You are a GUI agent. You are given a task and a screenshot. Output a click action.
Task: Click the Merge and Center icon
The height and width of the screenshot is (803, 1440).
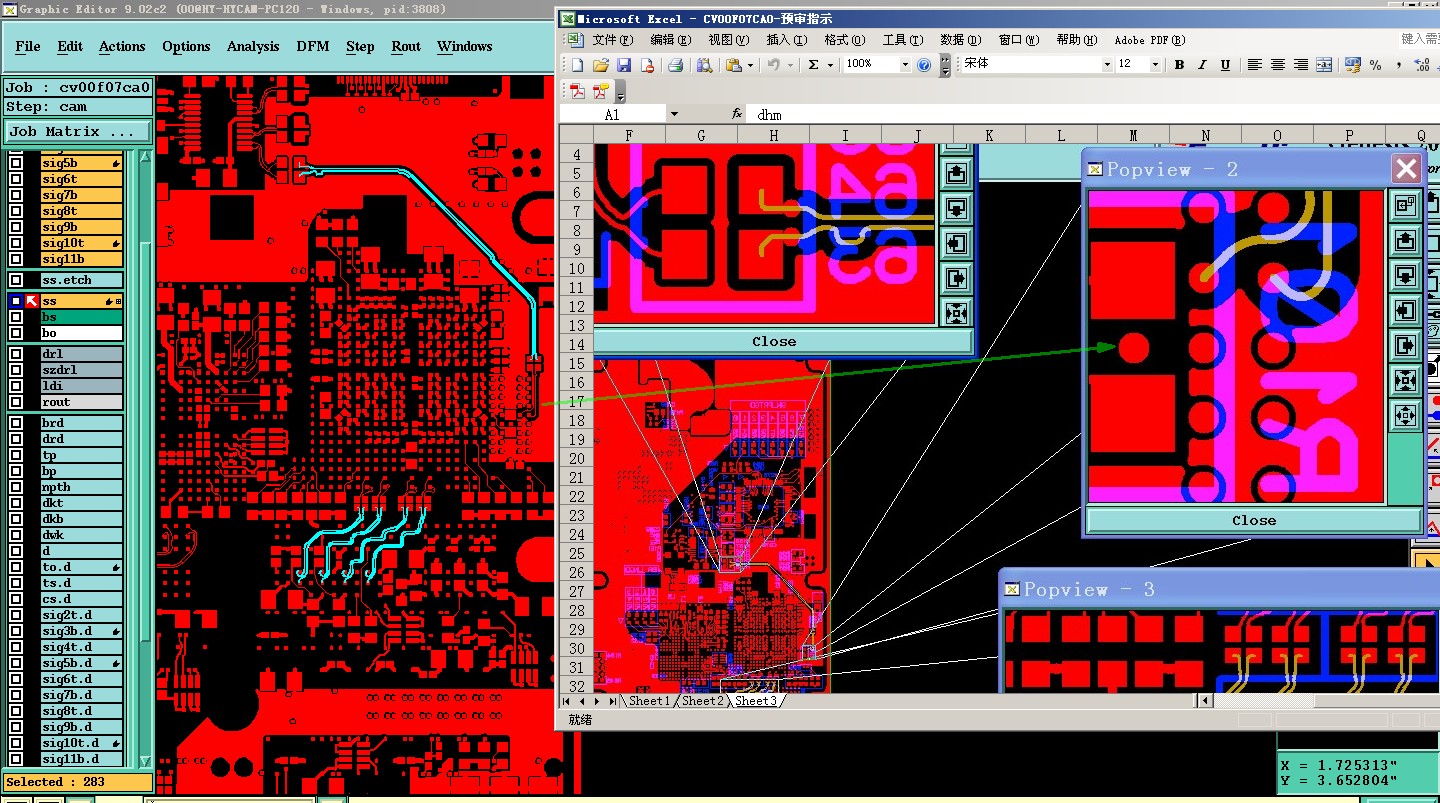(x=1324, y=65)
